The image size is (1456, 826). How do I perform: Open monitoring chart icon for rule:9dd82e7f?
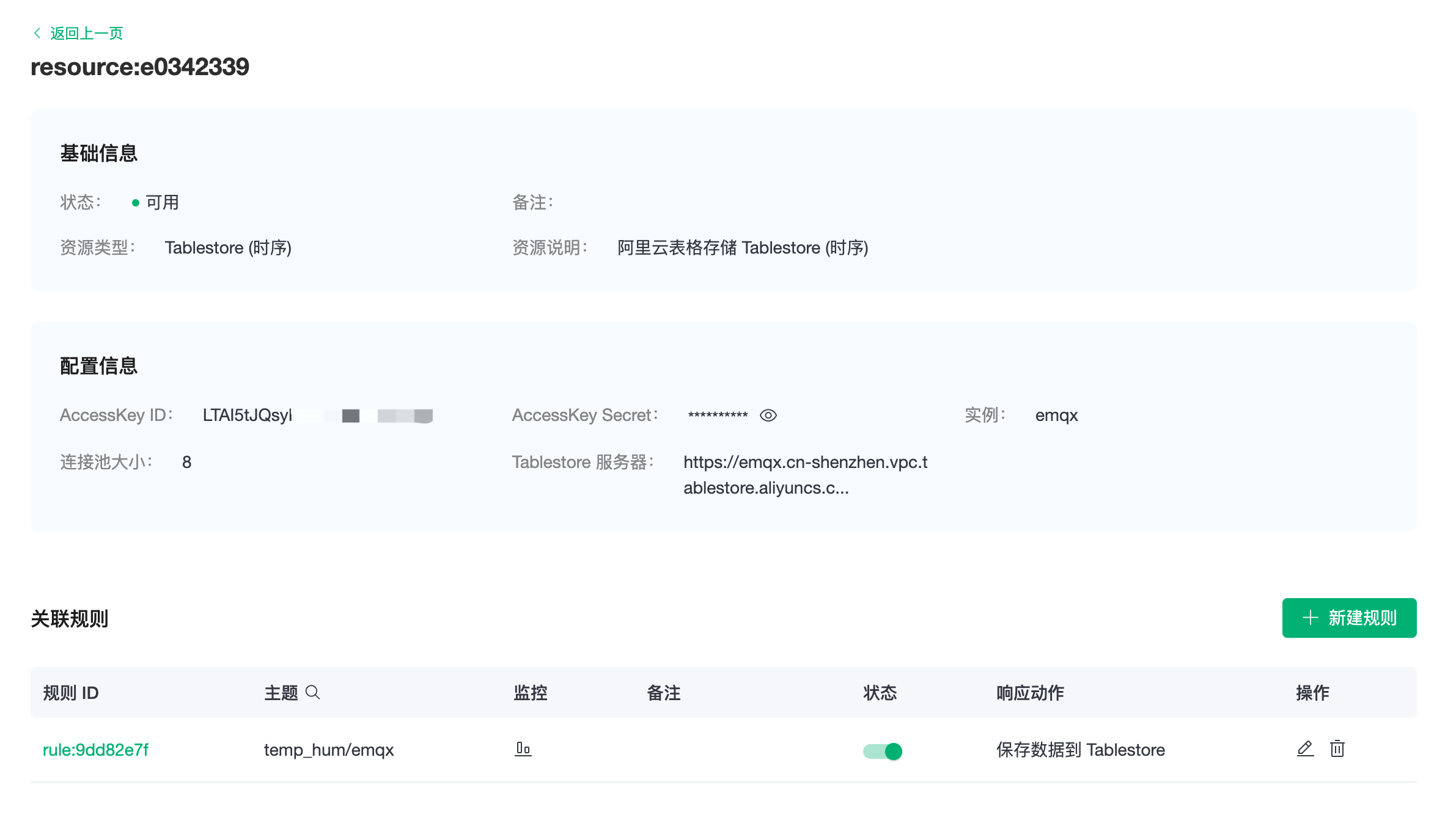[x=523, y=749]
